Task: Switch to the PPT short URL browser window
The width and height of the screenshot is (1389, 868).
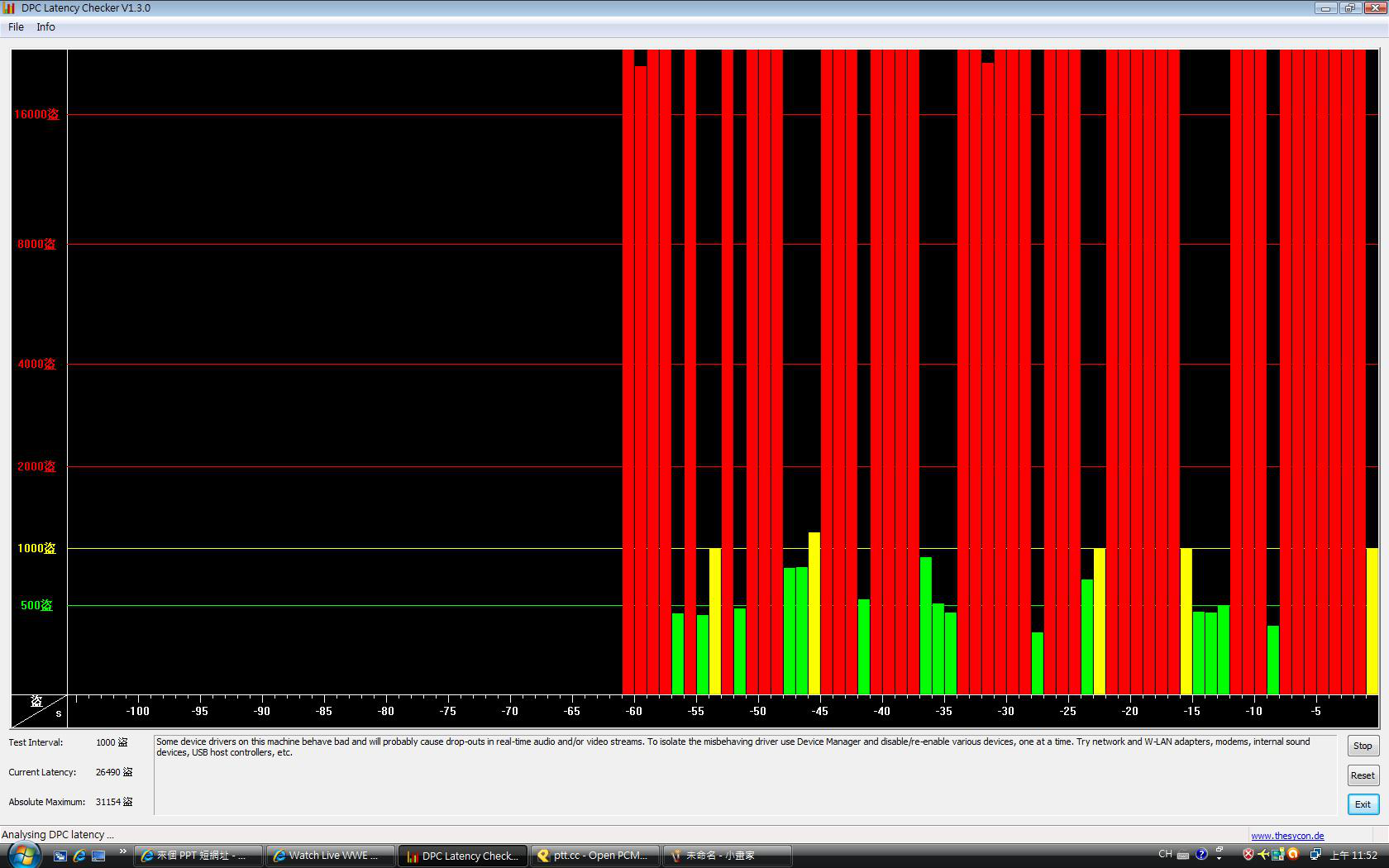Action: click(198, 856)
